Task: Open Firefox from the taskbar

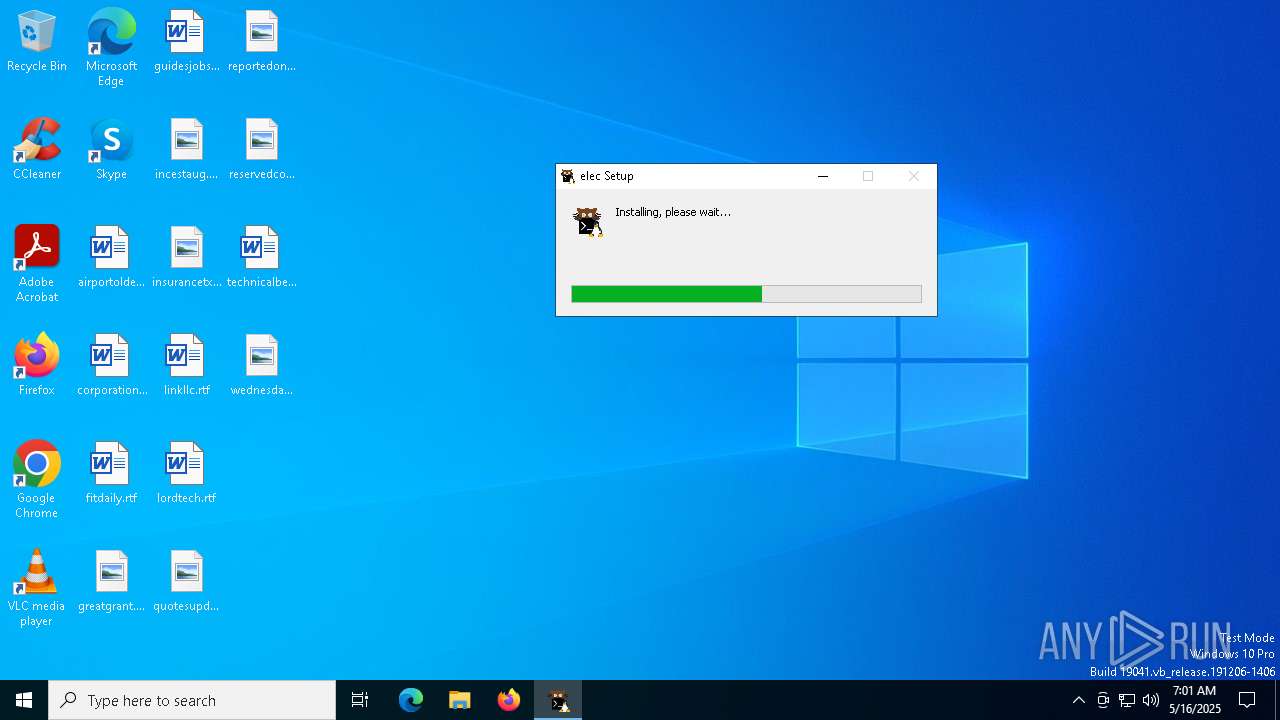Action: click(509, 700)
